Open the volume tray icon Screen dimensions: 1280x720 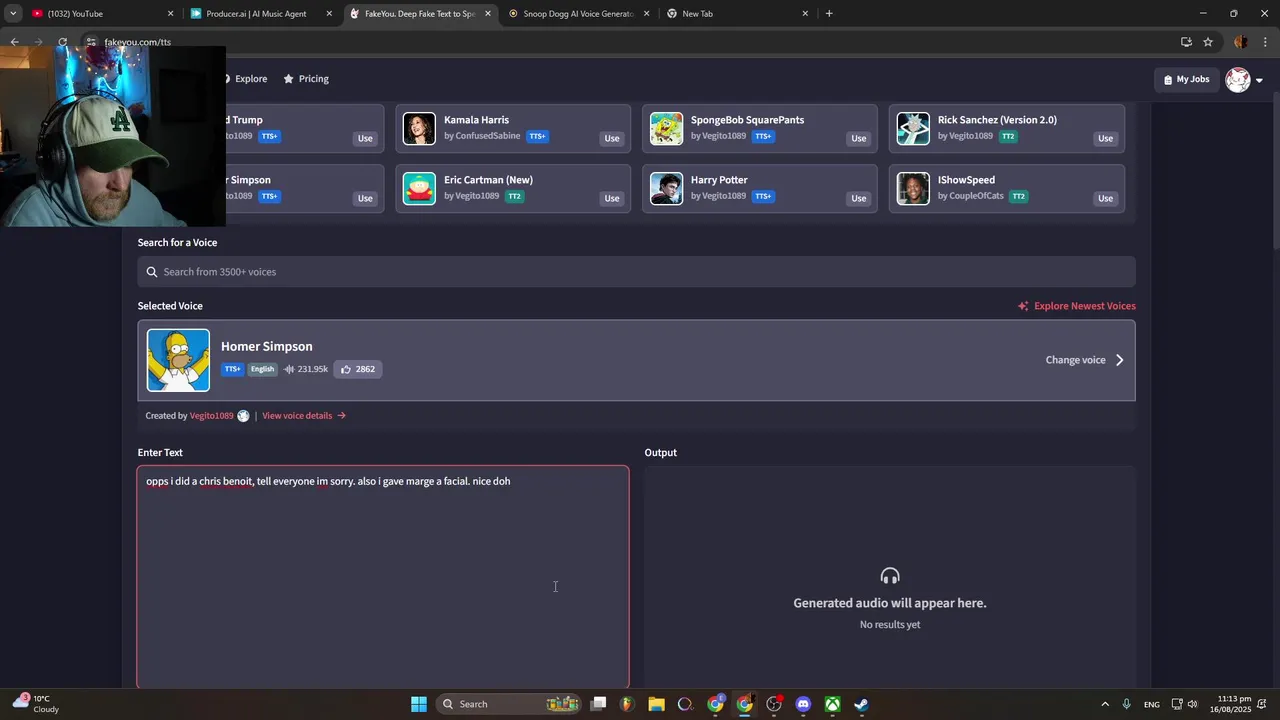coord(1193,704)
